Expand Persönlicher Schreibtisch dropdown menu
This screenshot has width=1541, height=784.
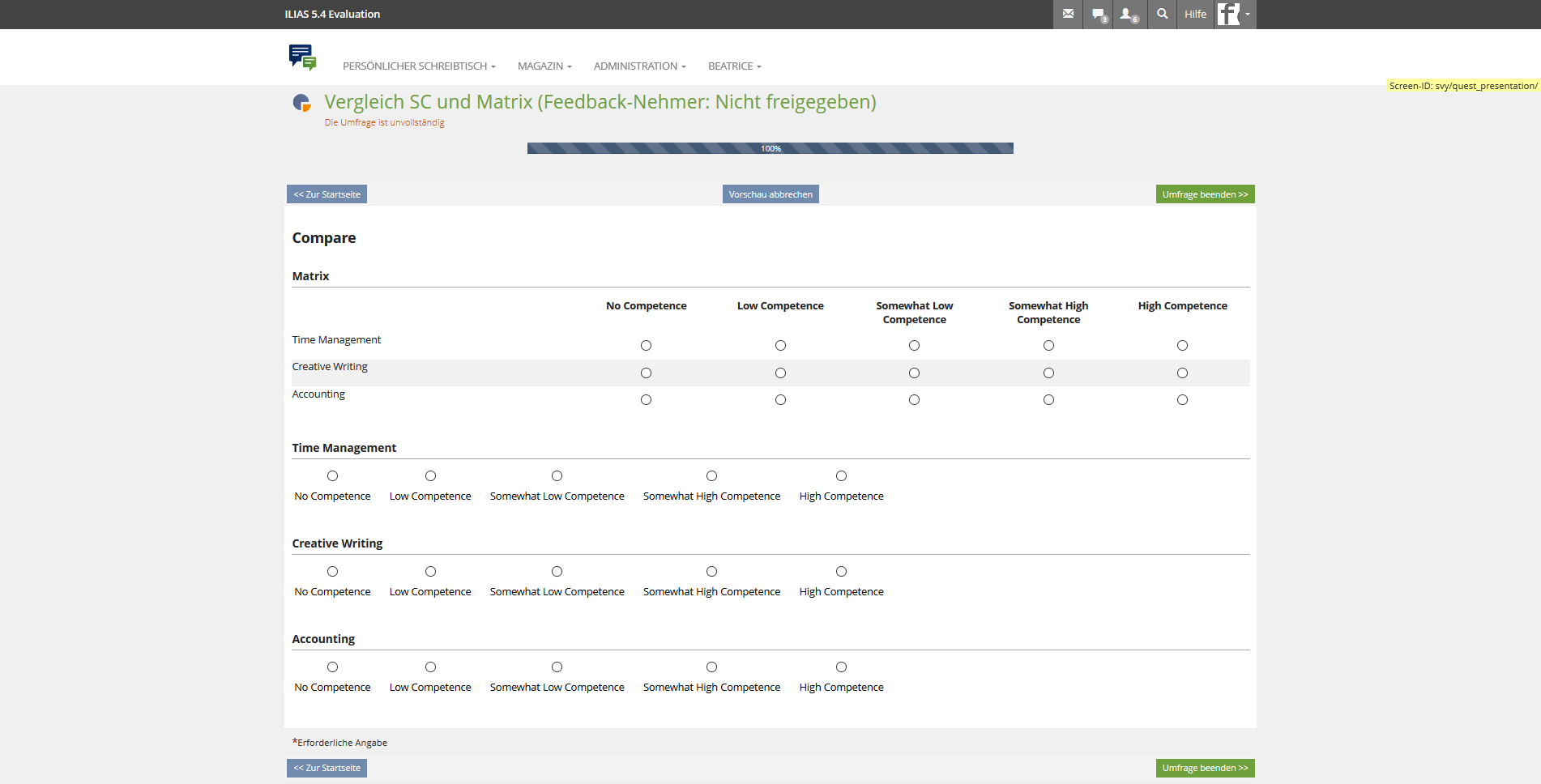click(419, 66)
